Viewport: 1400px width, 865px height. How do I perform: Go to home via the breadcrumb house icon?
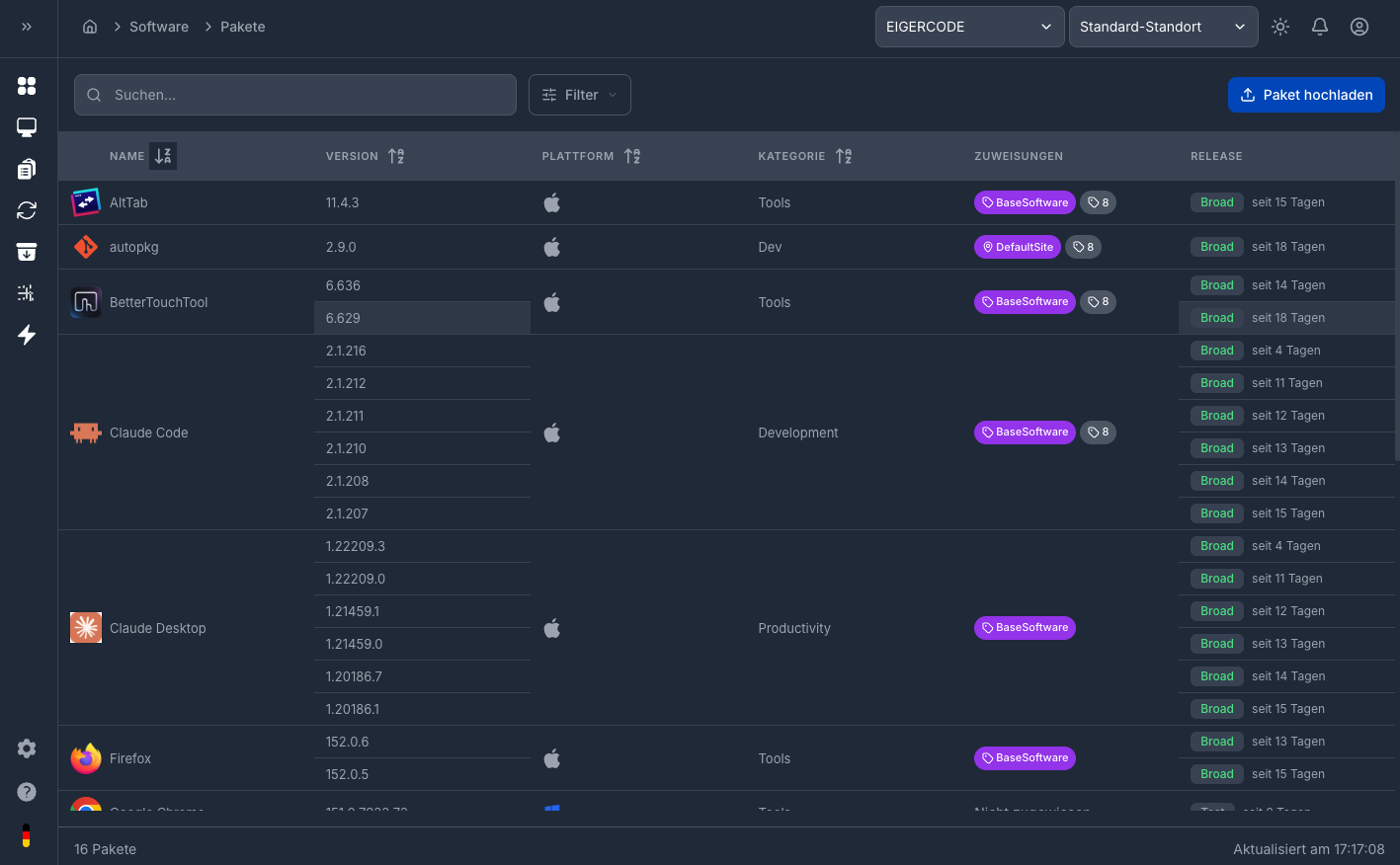(x=90, y=27)
